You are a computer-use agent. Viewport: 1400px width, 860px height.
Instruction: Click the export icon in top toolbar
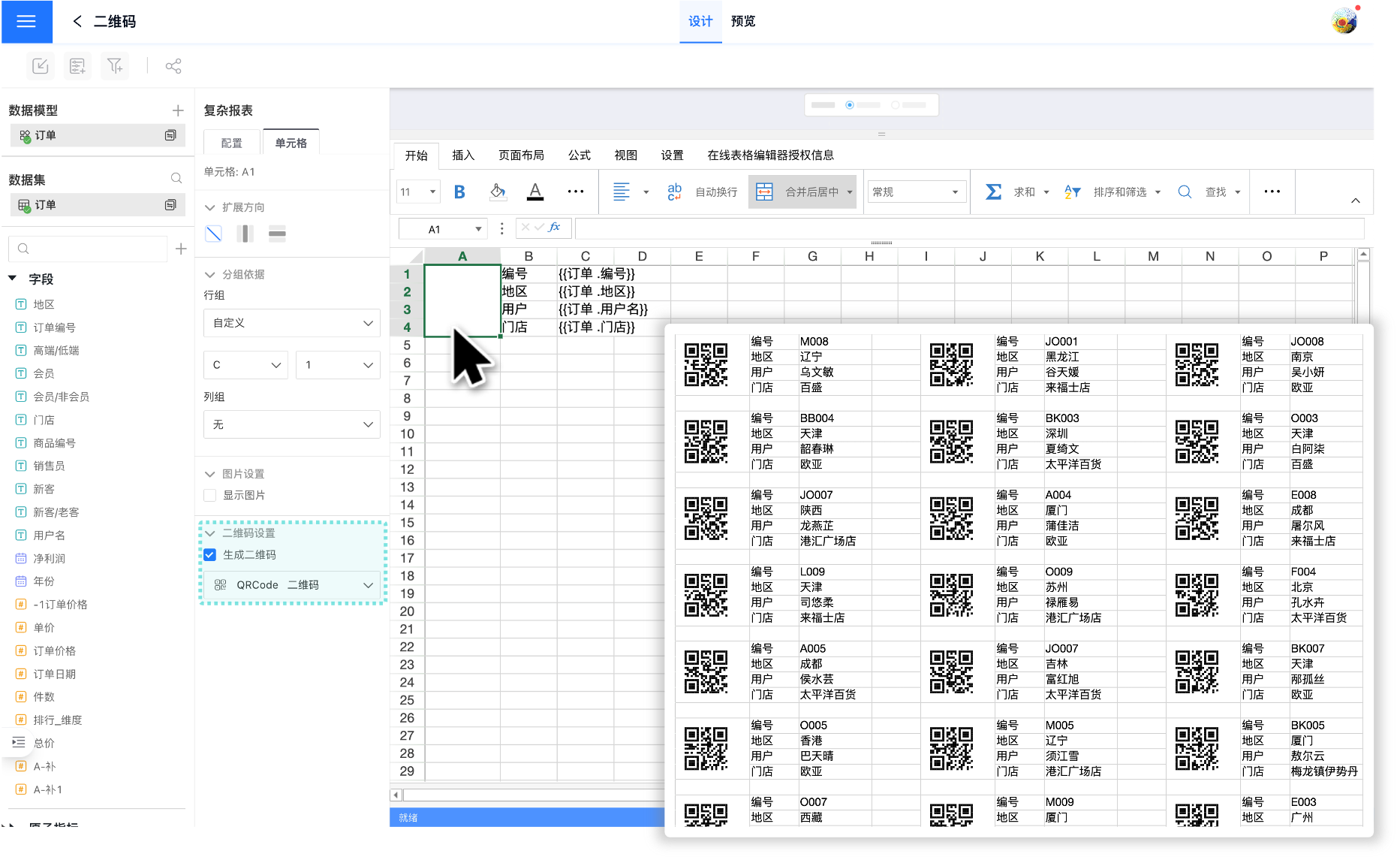click(x=41, y=66)
